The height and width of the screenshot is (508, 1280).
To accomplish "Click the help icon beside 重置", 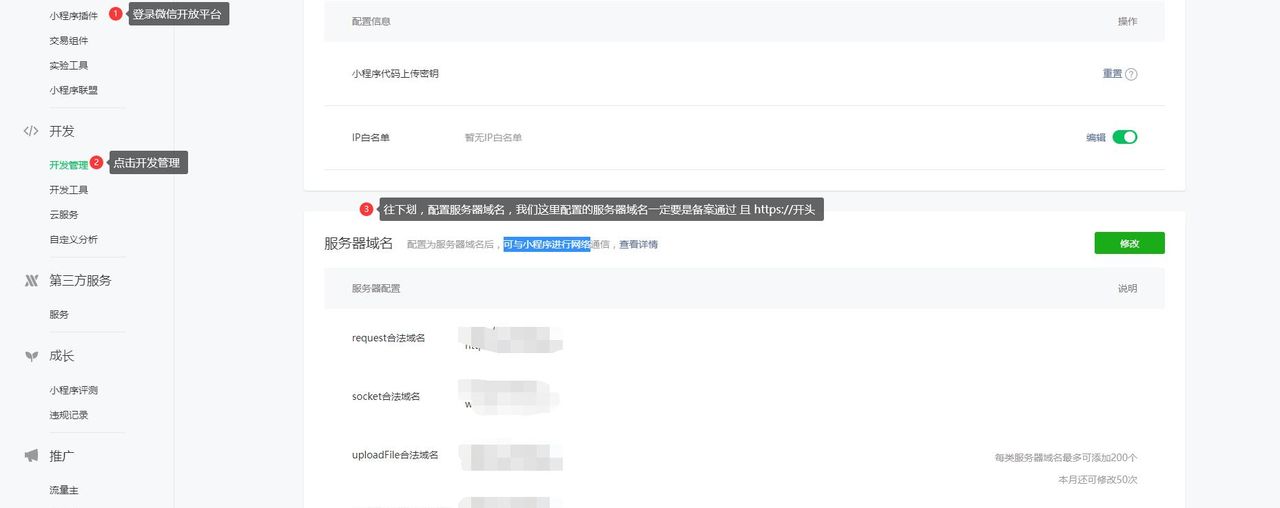I will [x=1131, y=74].
